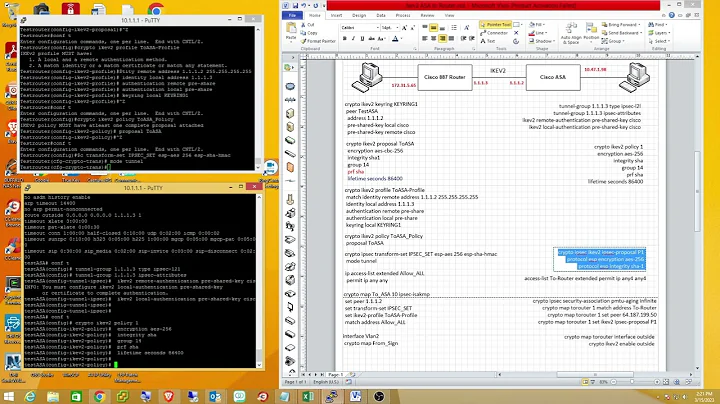This screenshot has width=720, height=404.
Task: Toggle highlighted align right paragraph button
Action: pyautogui.click(x=442, y=39)
